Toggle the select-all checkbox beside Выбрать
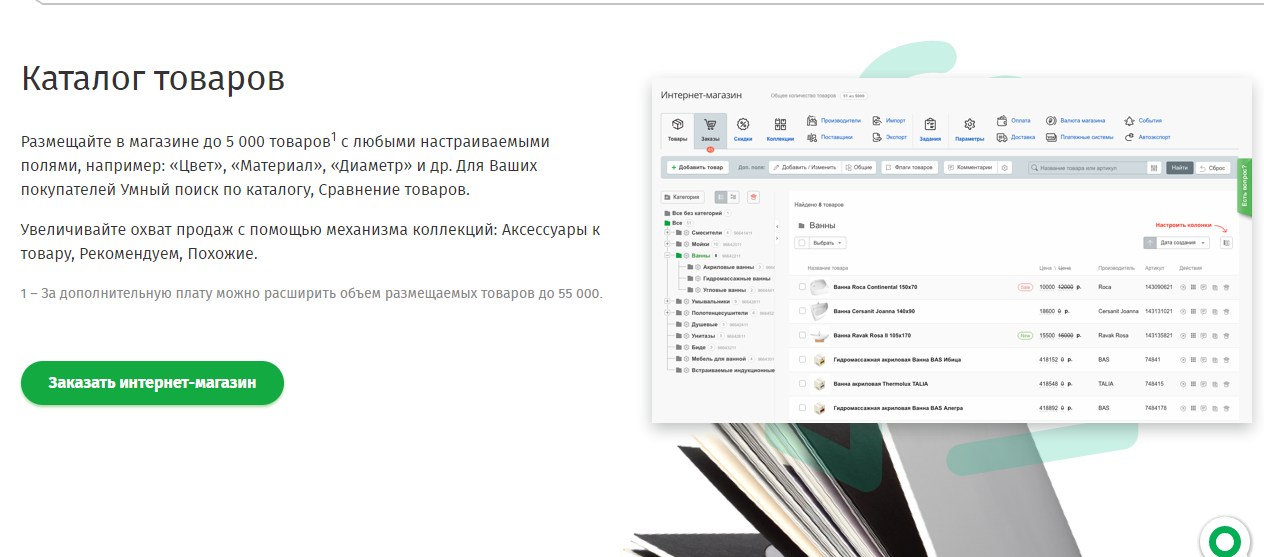1264x557 pixels. pyautogui.click(x=801, y=243)
